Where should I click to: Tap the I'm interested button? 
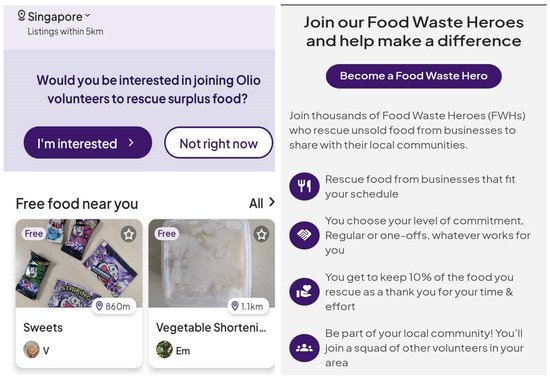[88, 143]
